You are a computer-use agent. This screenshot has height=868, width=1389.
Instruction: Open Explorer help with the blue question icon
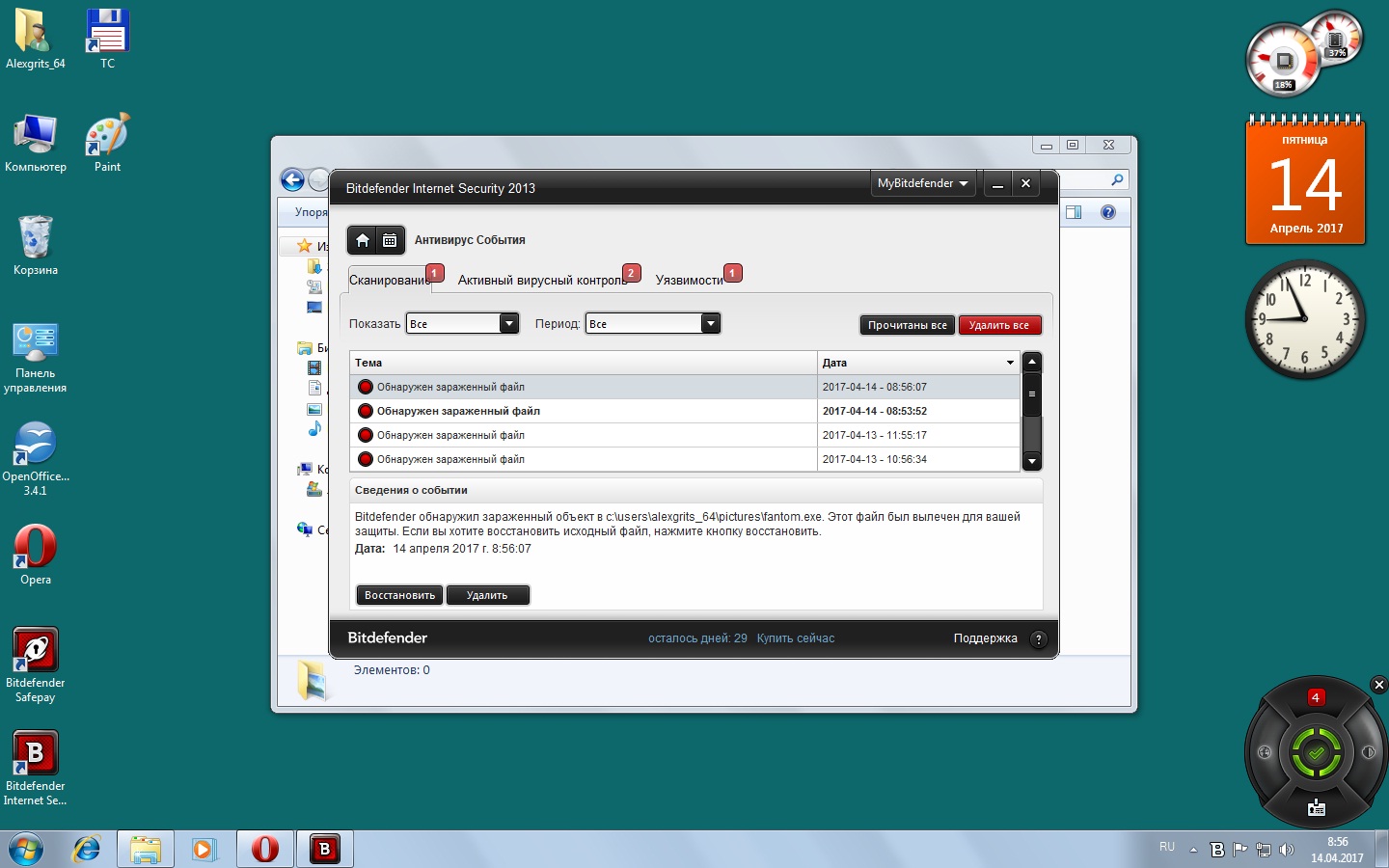coord(1108,212)
